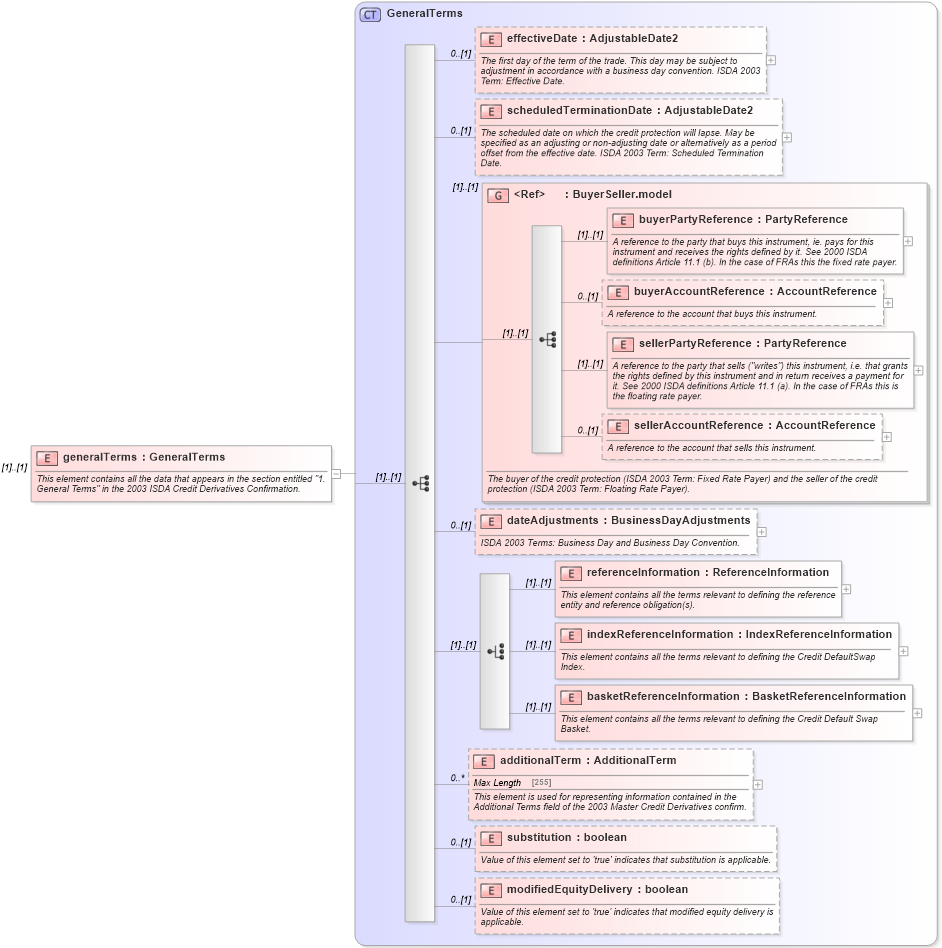The image size is (942, 948).
Task: Click the account that sells this instrument text
Action: click(x=712, y=448)
